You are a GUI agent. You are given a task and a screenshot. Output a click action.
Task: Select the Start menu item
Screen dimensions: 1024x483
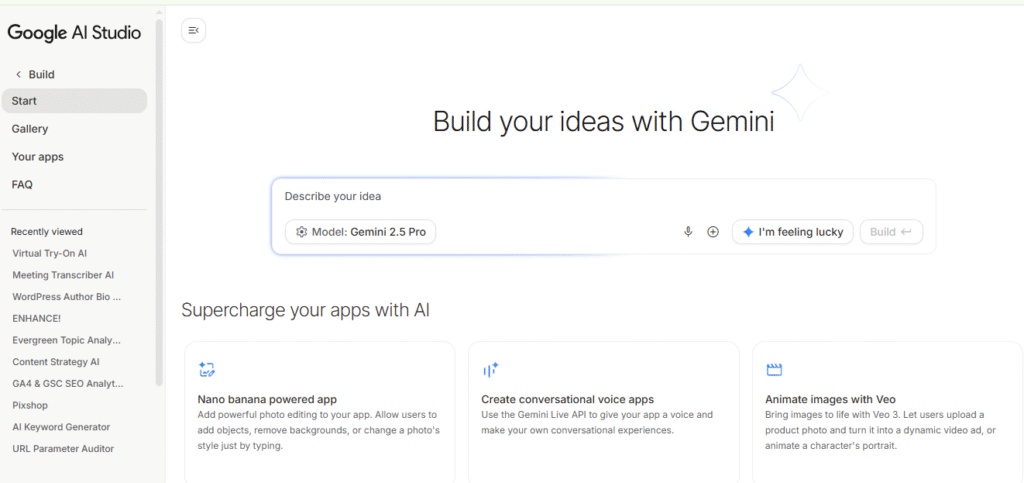pyautogui.click(x=74, y=101)
